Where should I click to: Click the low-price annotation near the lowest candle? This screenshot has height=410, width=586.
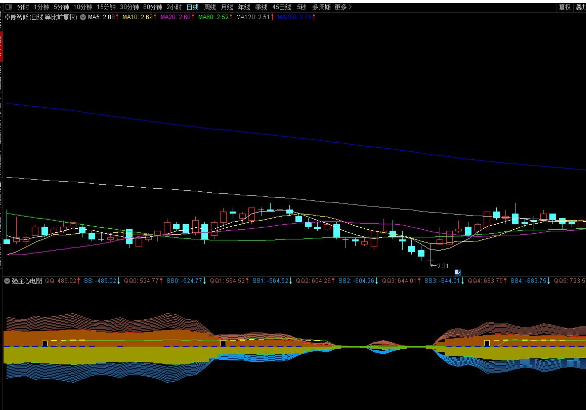[441, 266]
